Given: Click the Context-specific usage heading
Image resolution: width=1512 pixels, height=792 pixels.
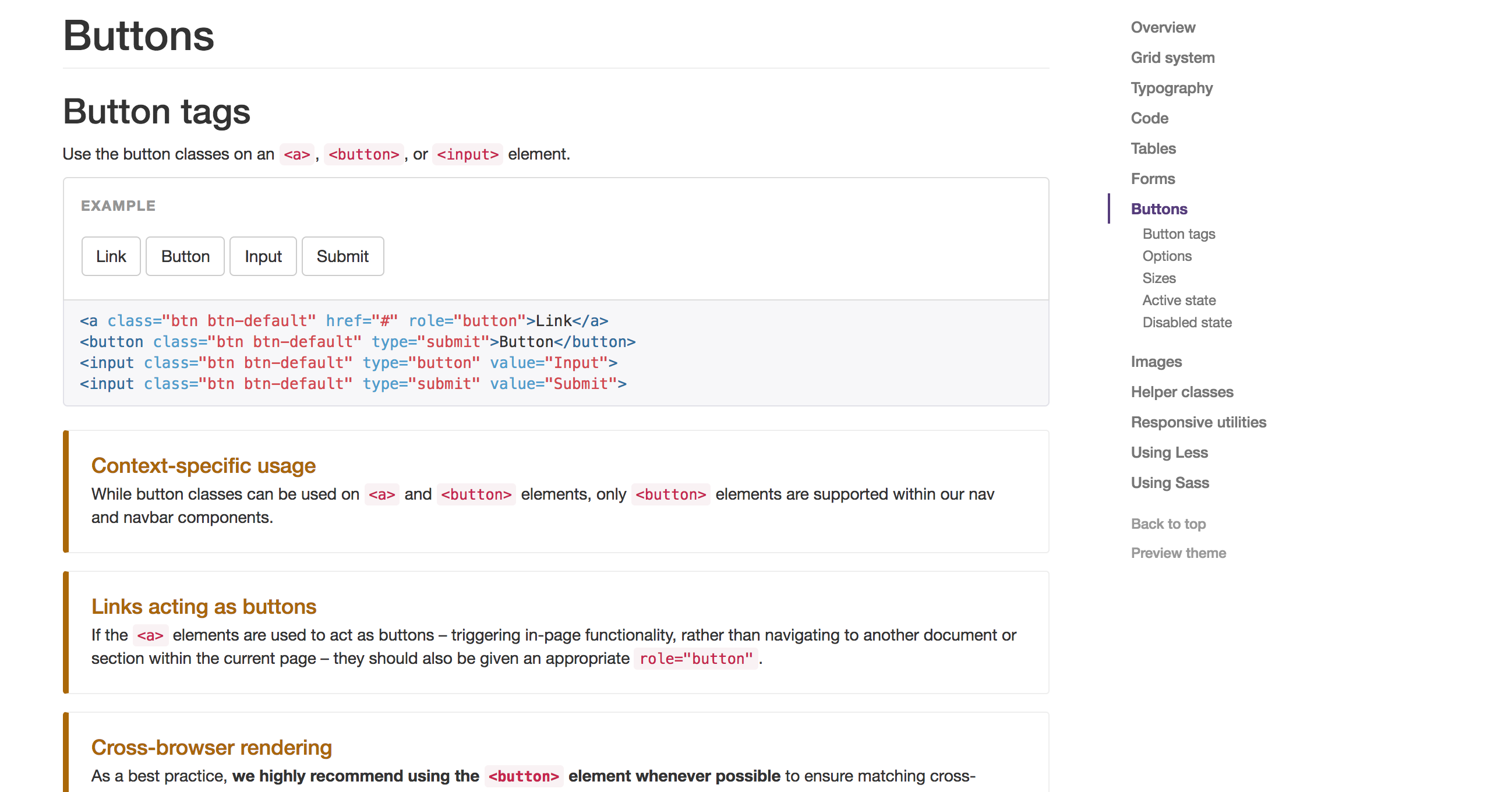Looking at the screenshot, I should tap(203, 466).
